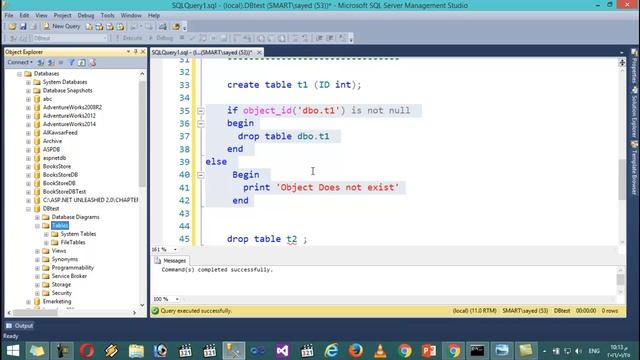Switch to the Messages results tab
Viewport: 640px width, 360px height.
click(x=170, y=260)
